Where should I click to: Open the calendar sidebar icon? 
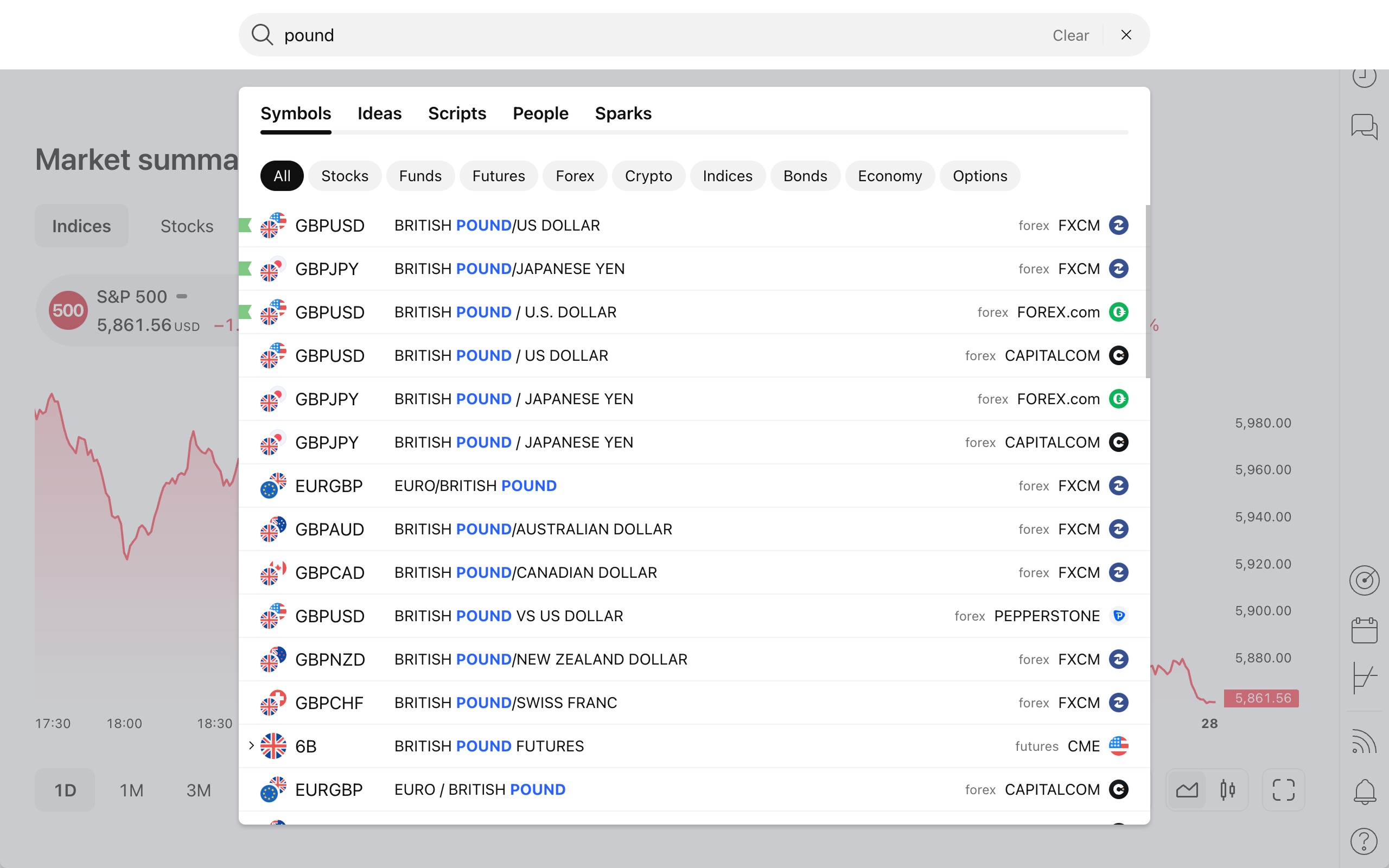click(x=1363, y=630)
